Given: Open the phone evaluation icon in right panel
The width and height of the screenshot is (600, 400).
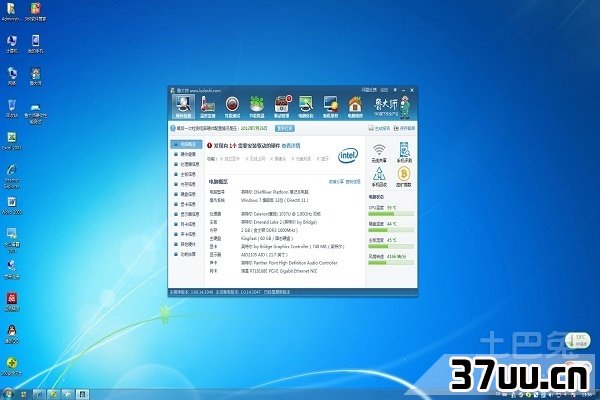Looking at the screenshot, I should pos(404,153).
